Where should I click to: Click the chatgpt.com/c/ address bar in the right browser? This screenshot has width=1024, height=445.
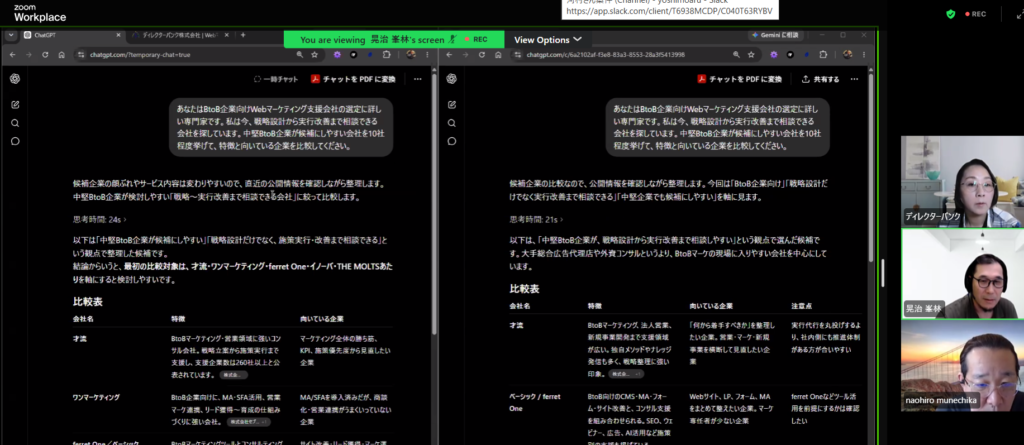627,55
